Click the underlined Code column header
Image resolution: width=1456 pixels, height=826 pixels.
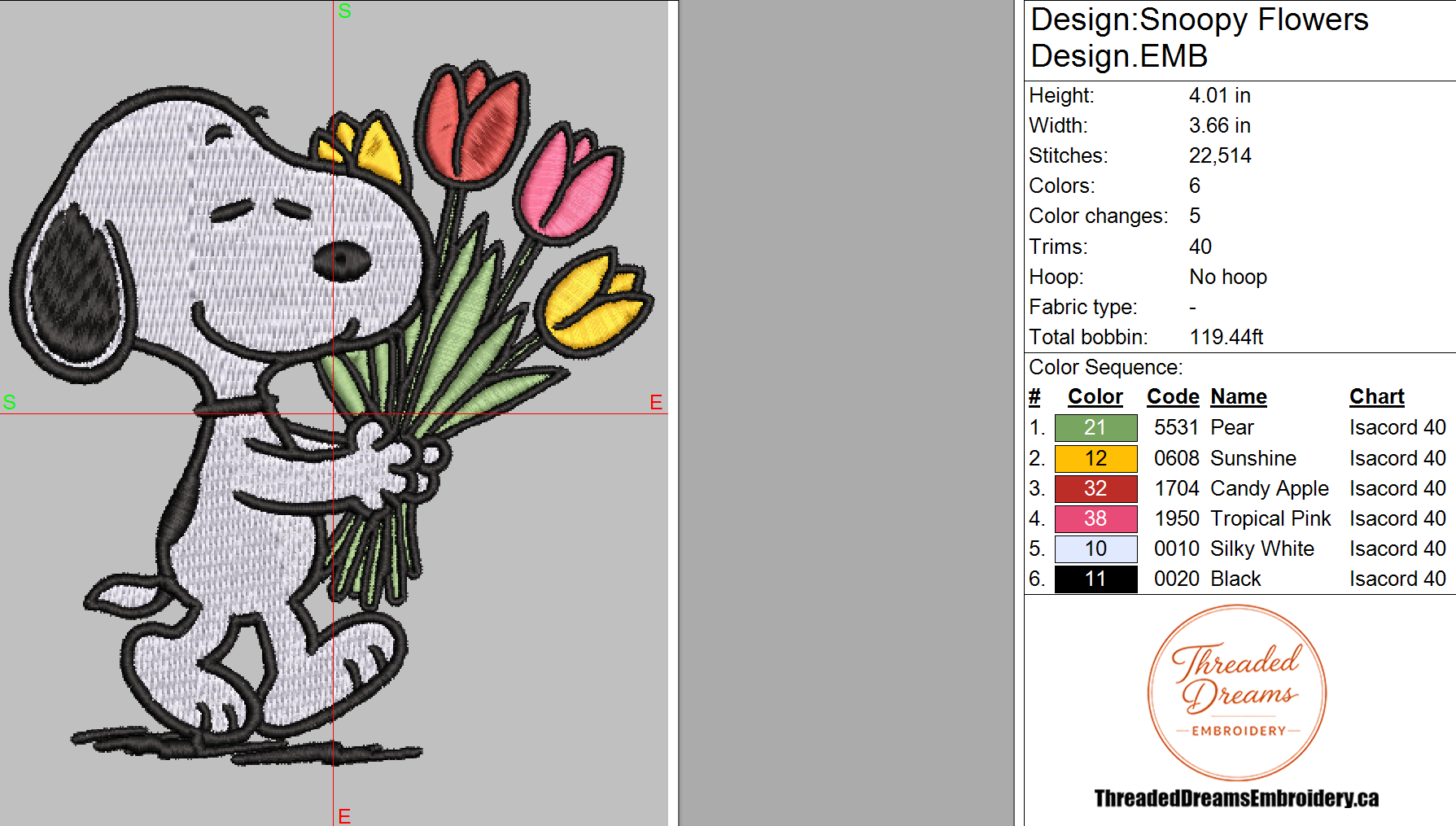point(1173,396)
